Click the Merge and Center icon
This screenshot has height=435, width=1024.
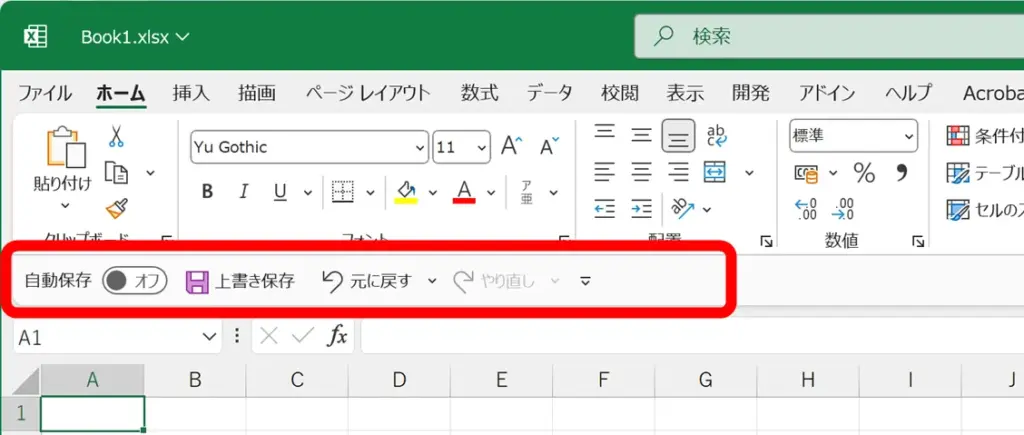715,172
